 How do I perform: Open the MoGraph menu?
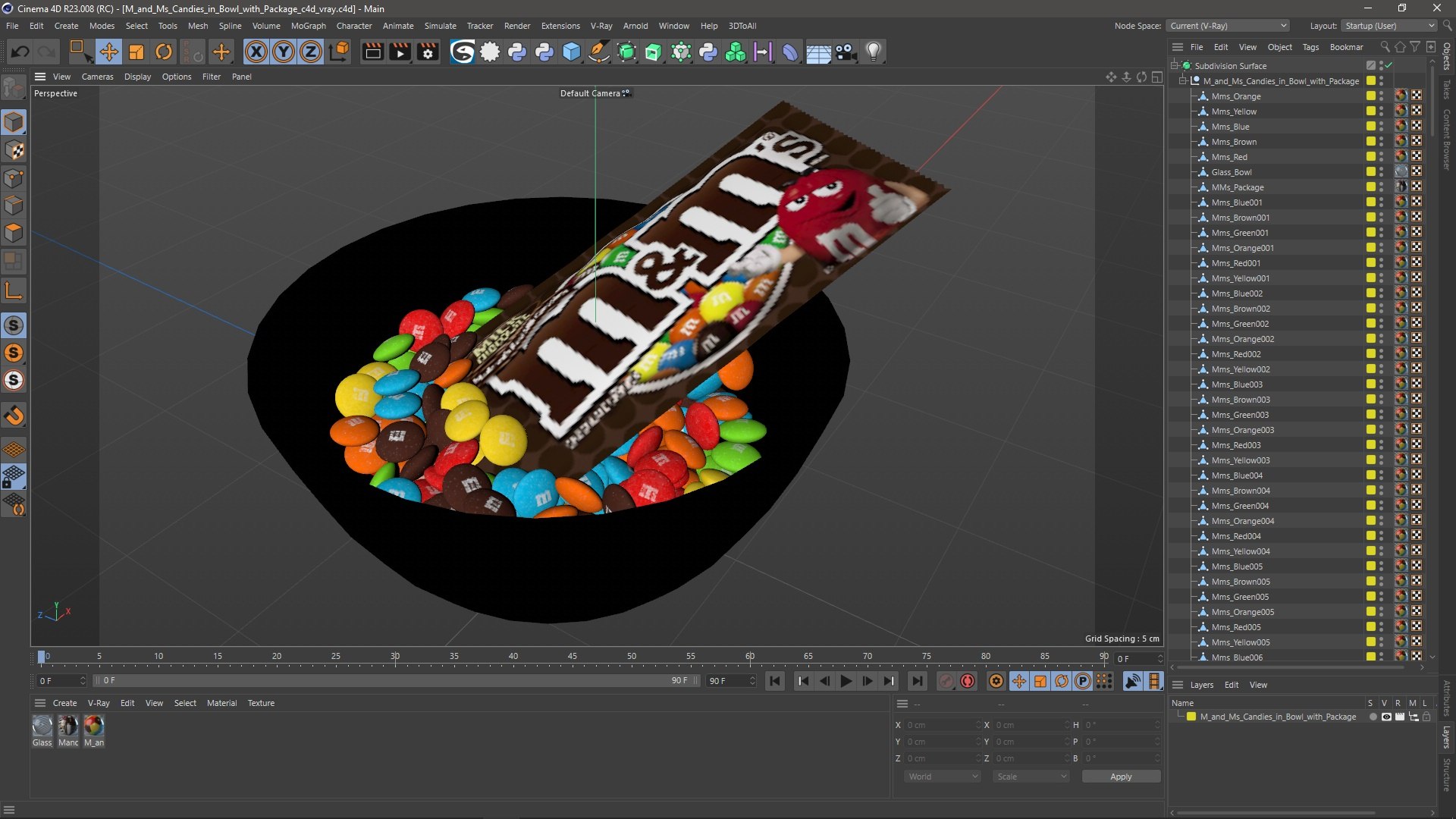pos(308,26)
